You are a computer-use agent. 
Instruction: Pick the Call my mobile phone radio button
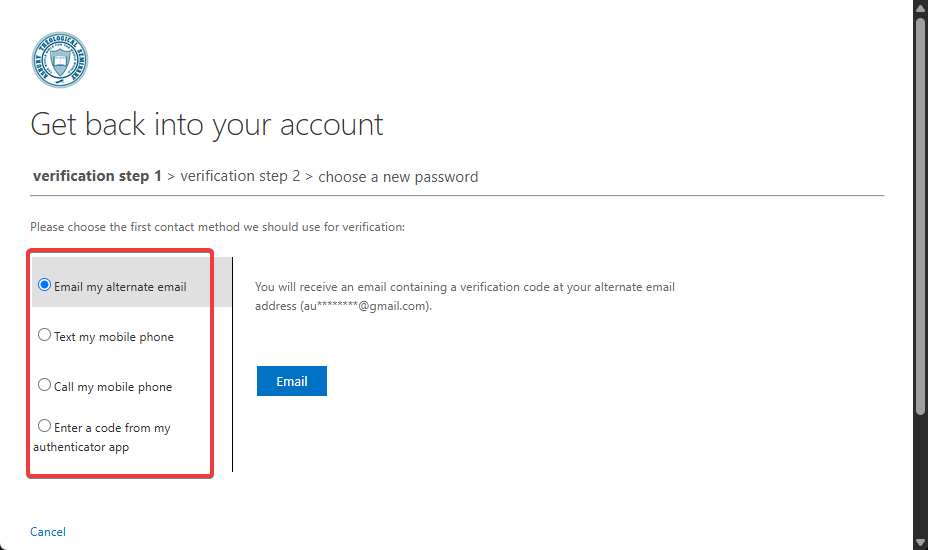coord(44,385)
